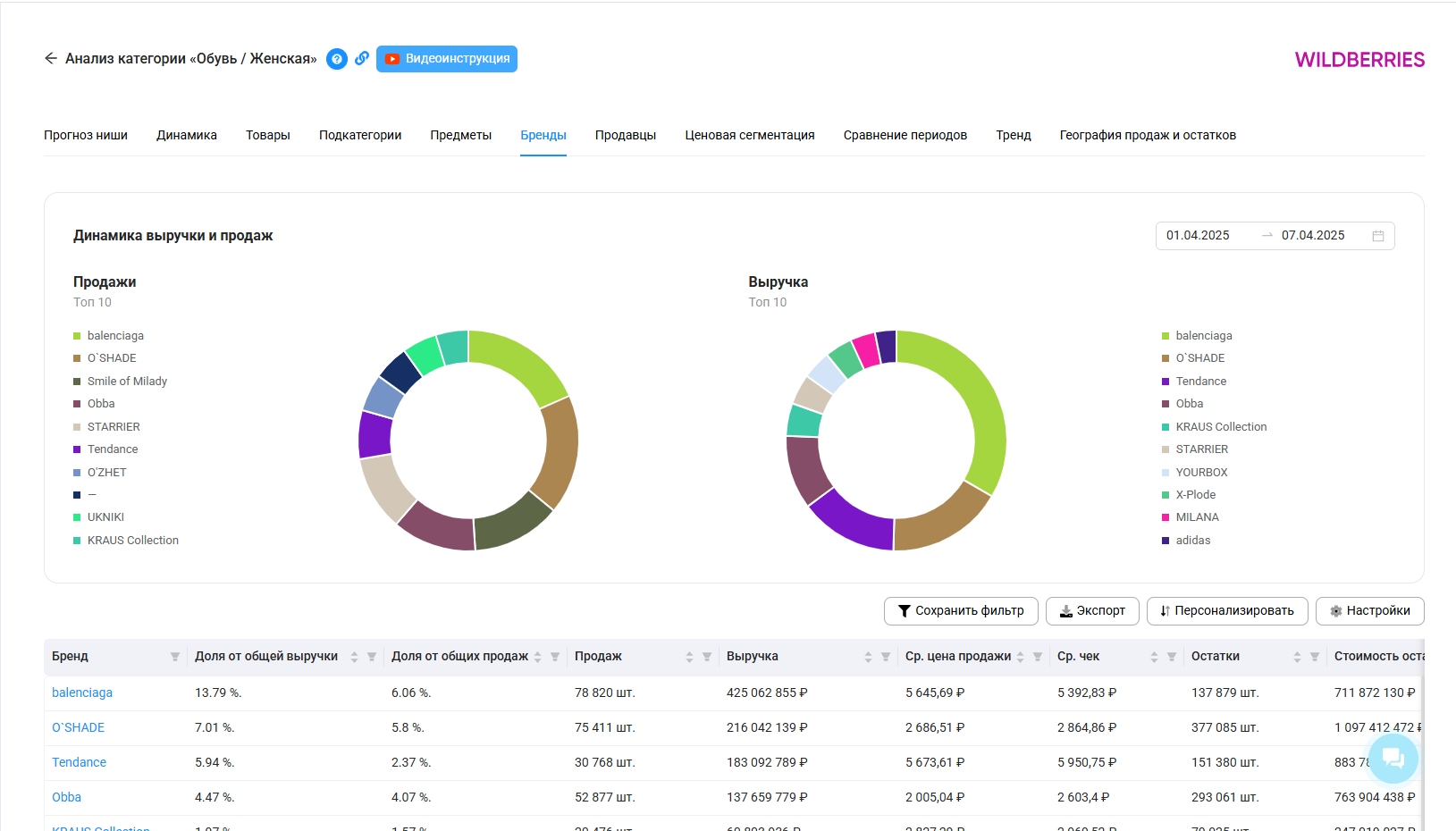
Task: Open the blue question mark help icon
Action: tap(337, 59)
